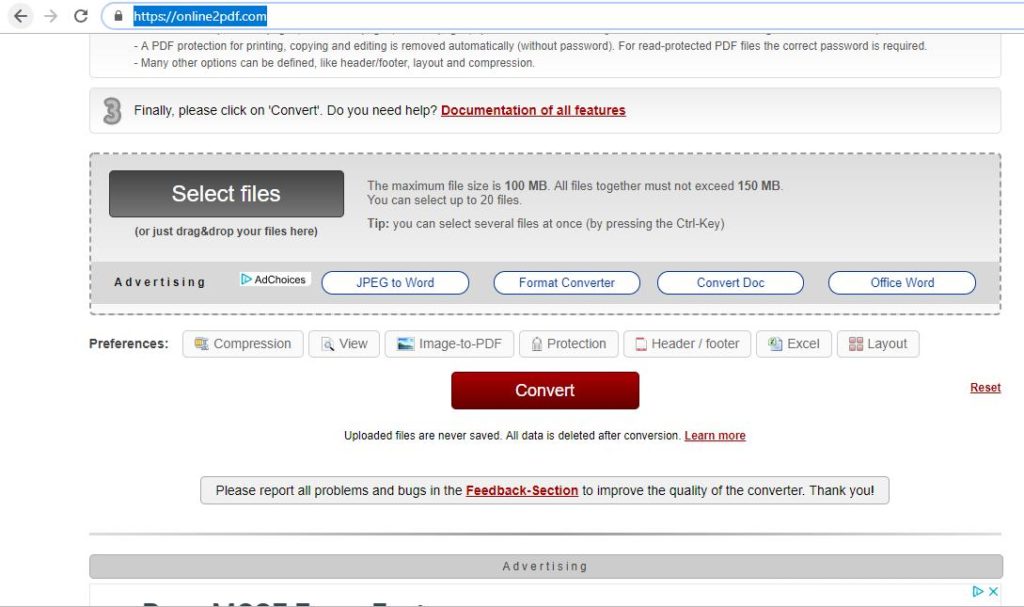
Task: Click the padlock site security icon
Action: pos(118,16)
